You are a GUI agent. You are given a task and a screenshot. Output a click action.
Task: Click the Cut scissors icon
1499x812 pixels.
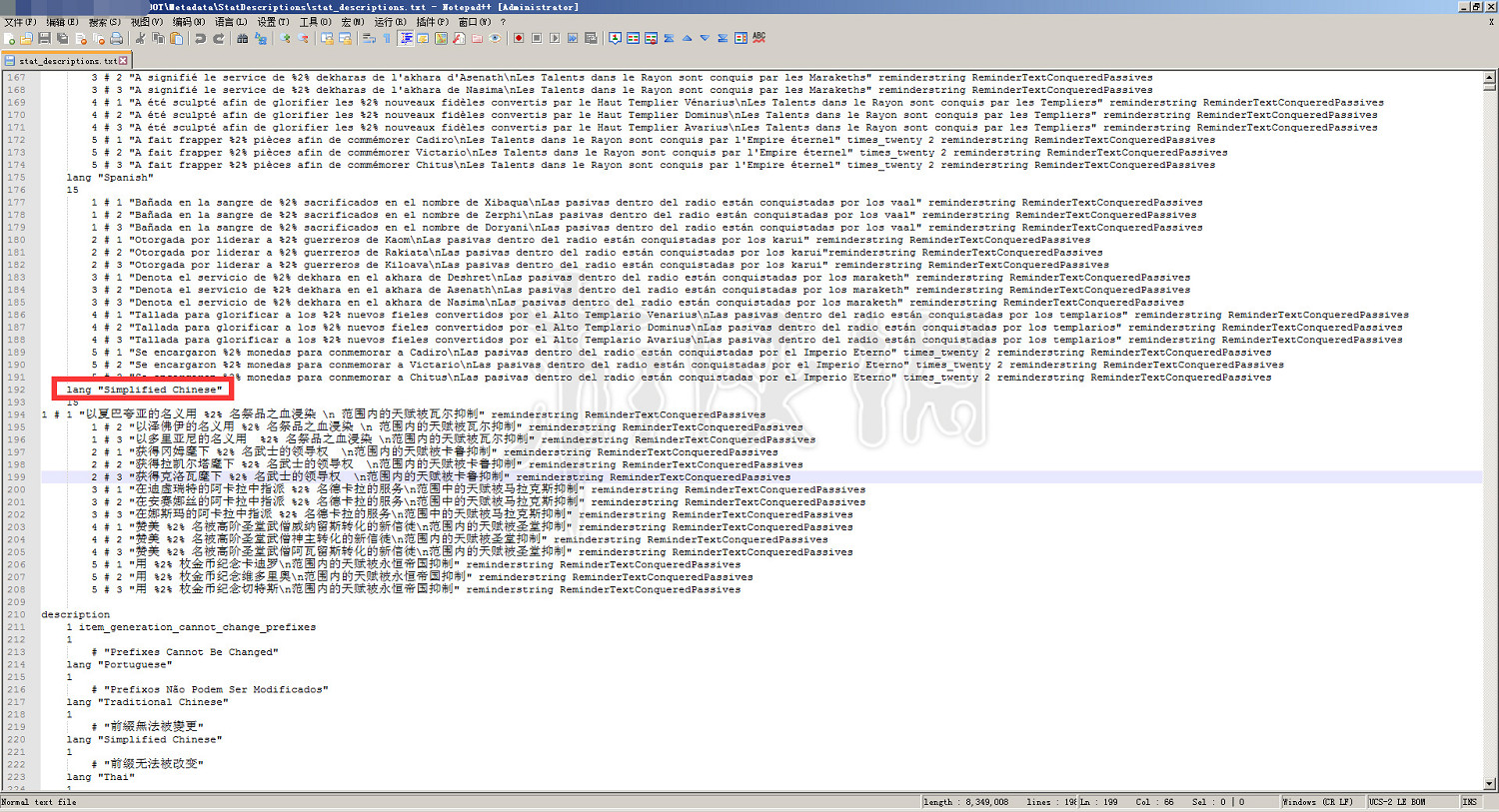pyautogui.click(x=140, y=39)
